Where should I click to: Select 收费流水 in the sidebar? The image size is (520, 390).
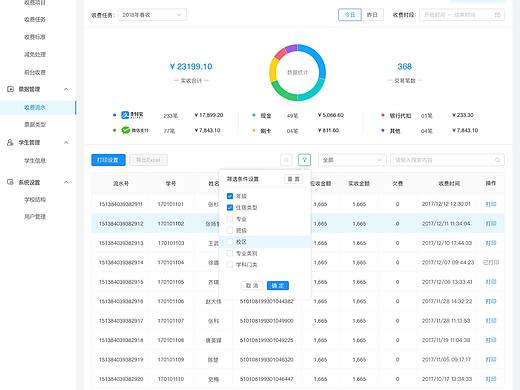(x=35, y=107)
